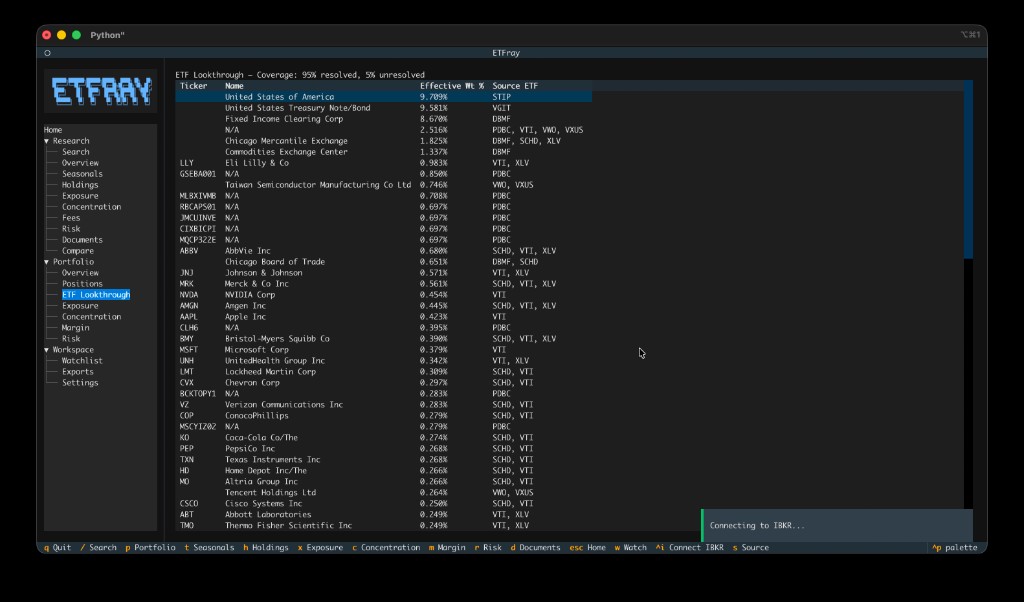Click the Python terminal window title
This screenshot has width=1024, height=602.
tap(107, 35)
